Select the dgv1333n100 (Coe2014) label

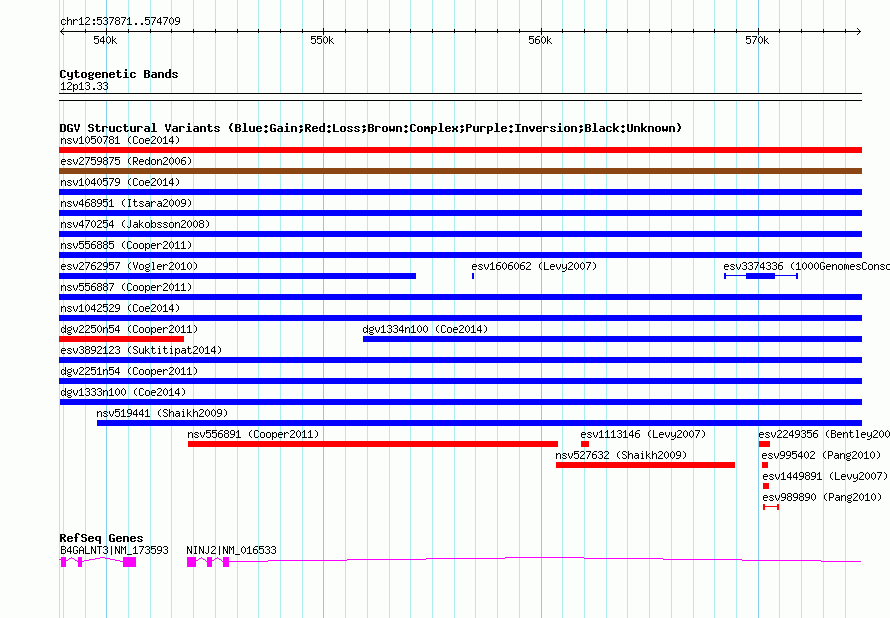coord(123,392)
